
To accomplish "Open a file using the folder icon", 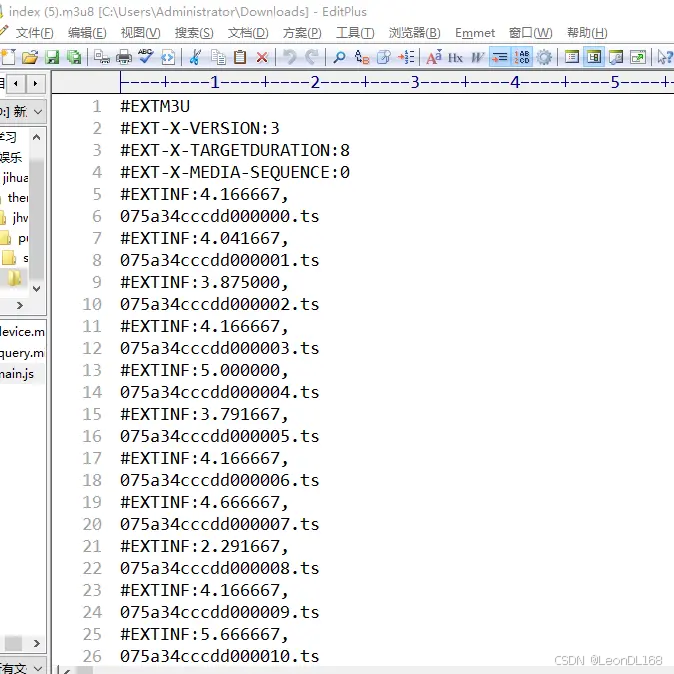I will pyautogui.click(x=30, y=57).
